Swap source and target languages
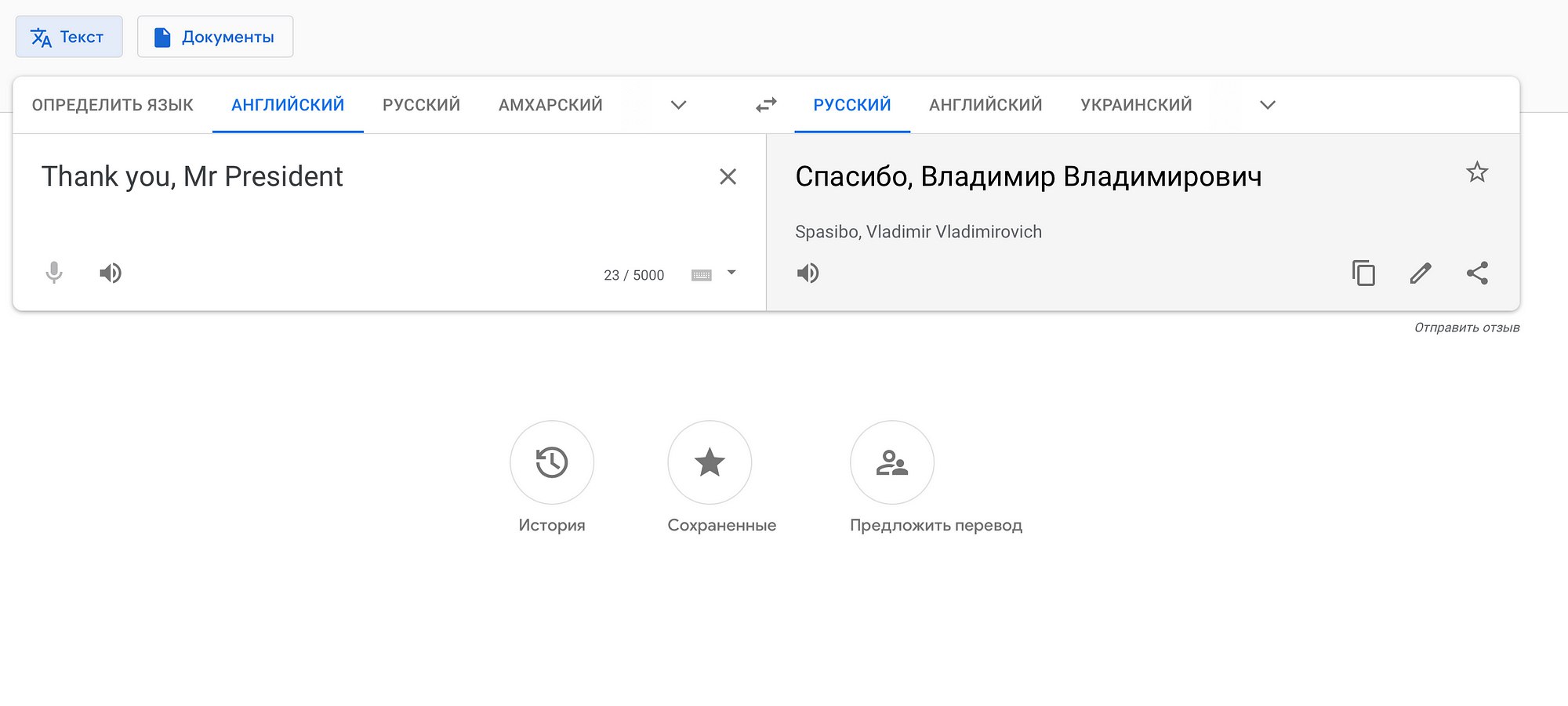The image size is (1568, 706). (766, 105)
